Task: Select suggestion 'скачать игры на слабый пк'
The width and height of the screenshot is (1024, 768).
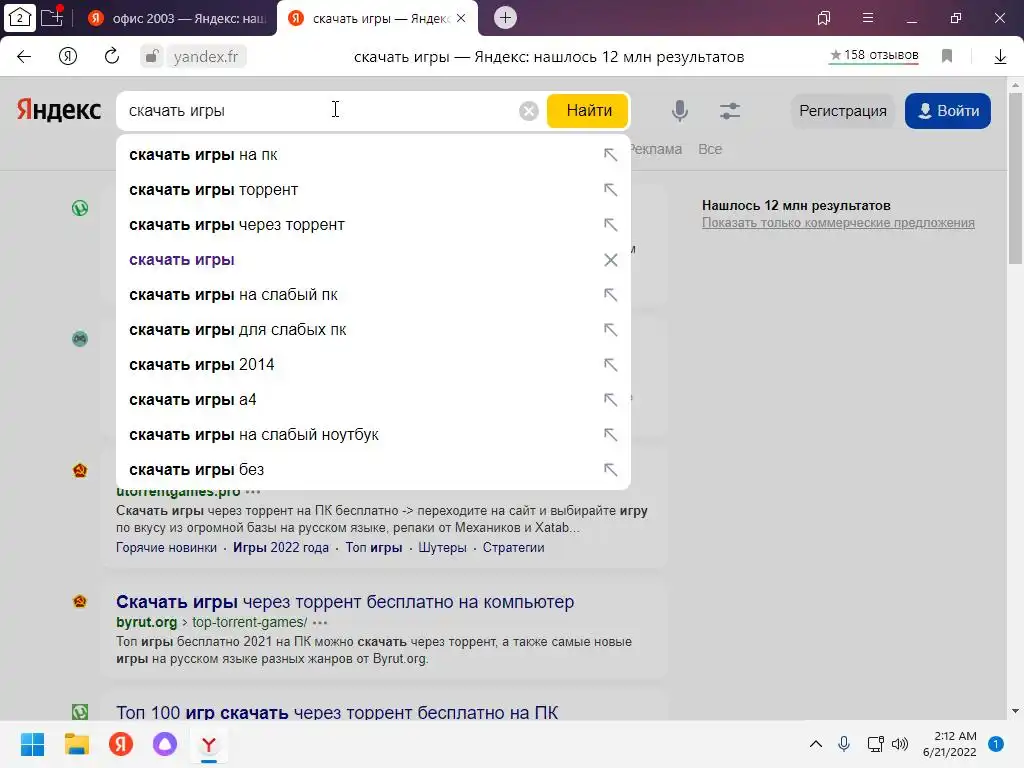Action: [373, 295]
